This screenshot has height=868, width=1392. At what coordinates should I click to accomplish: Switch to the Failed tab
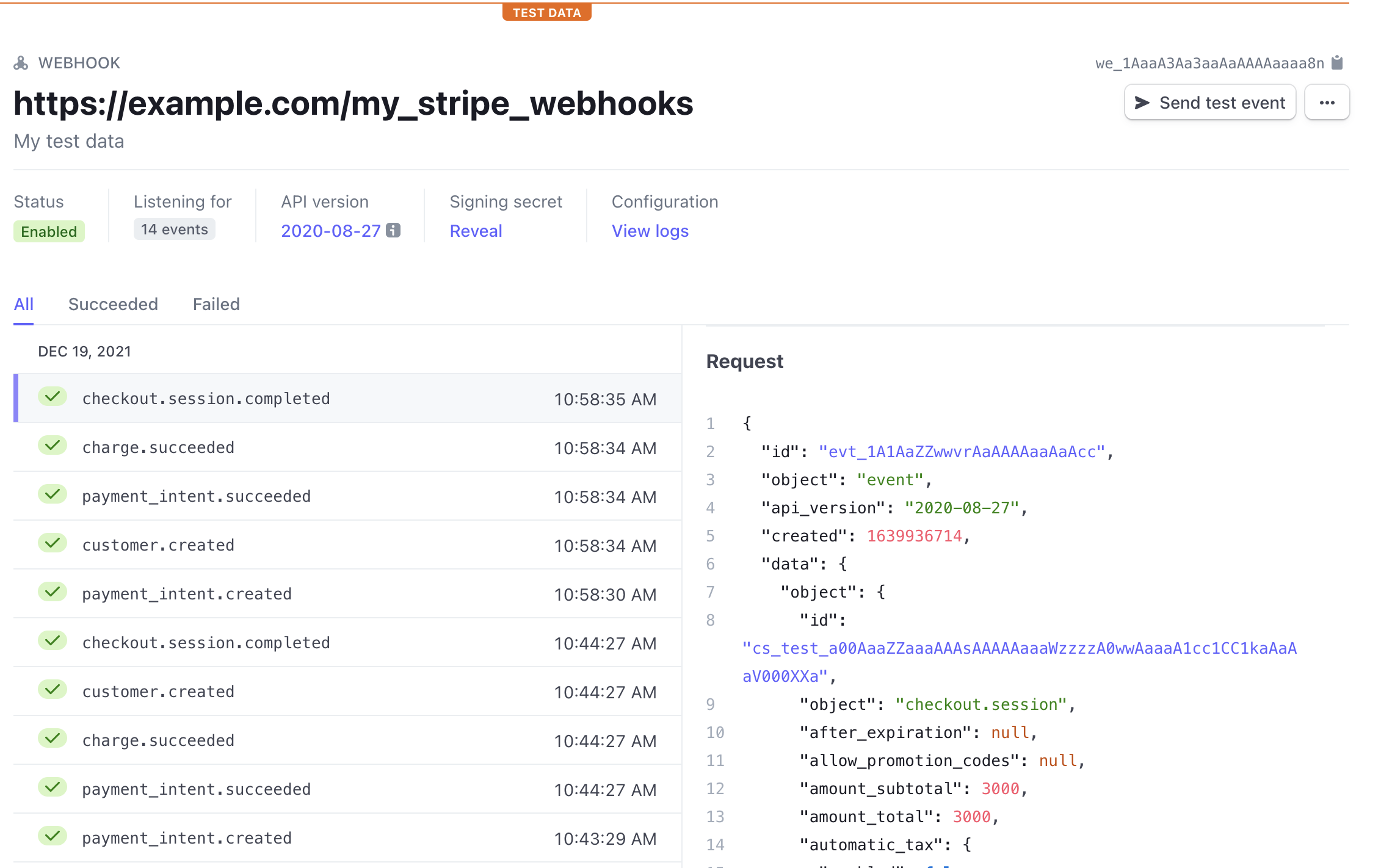tap(216, 304)
